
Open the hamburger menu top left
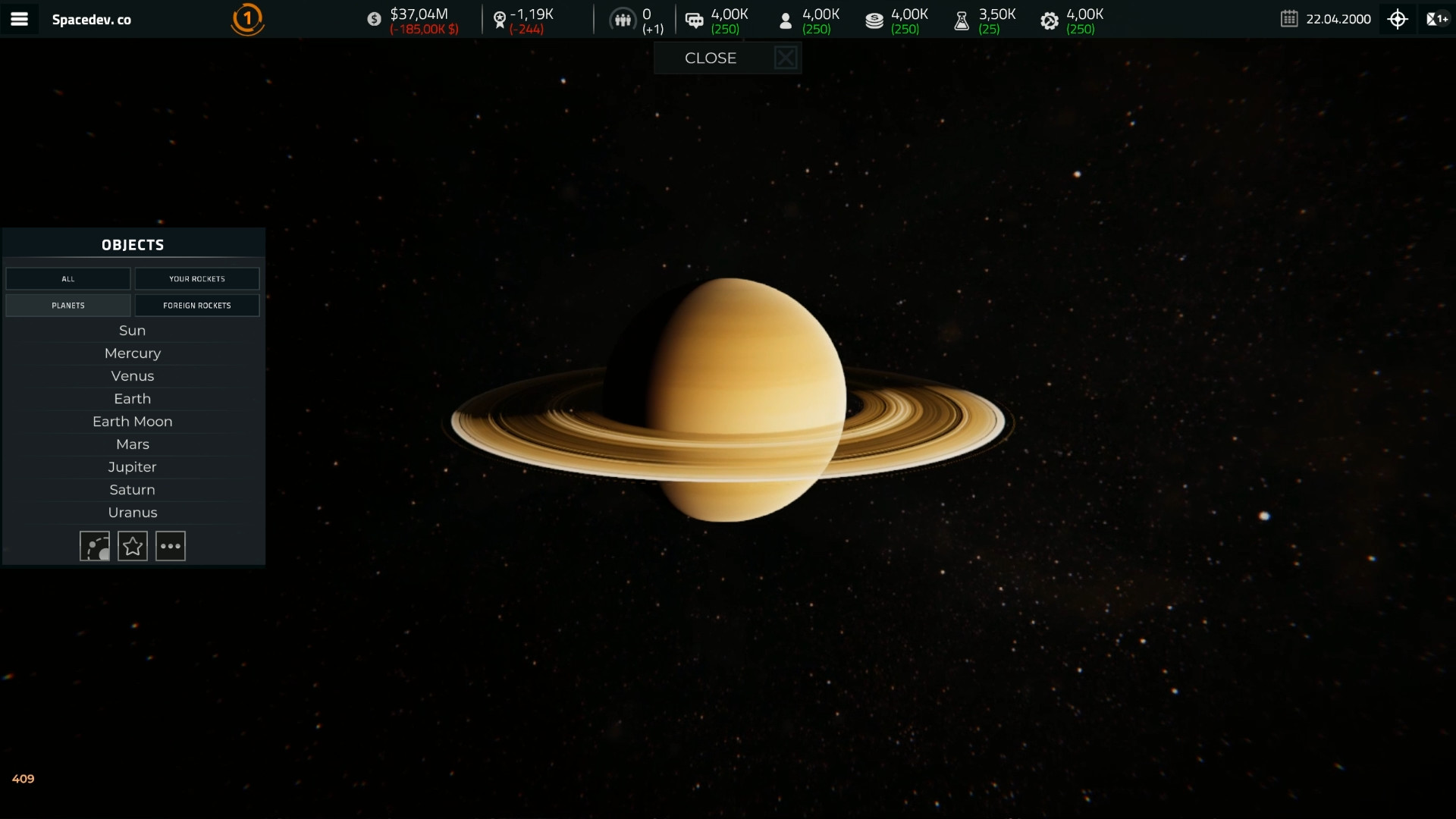(20, 19)
